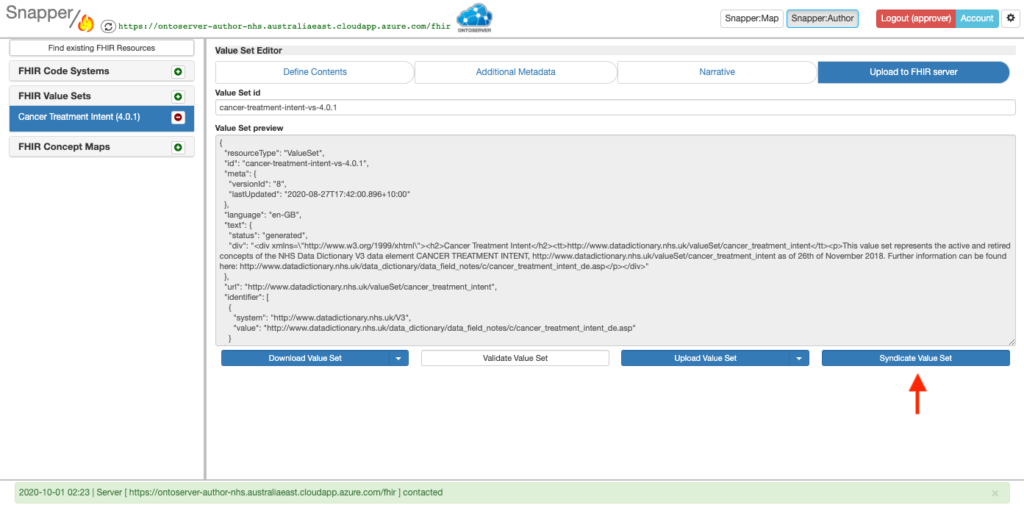The width and height of the screenshot is (1024, 527).
Task: Add a new FHIR Value Set
Action: [178, 97]
